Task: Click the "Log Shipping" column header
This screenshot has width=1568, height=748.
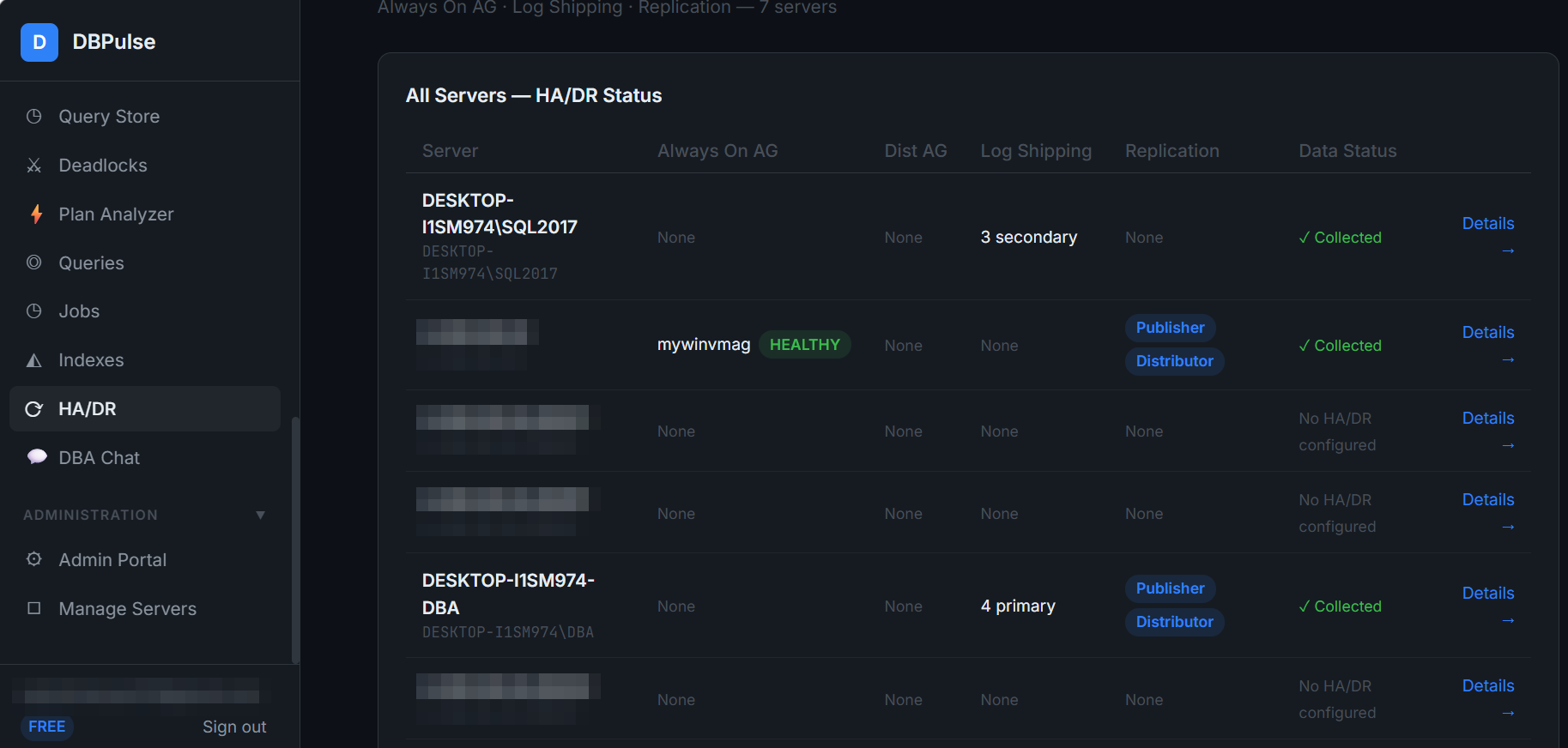Action: tap(1037, 151)
